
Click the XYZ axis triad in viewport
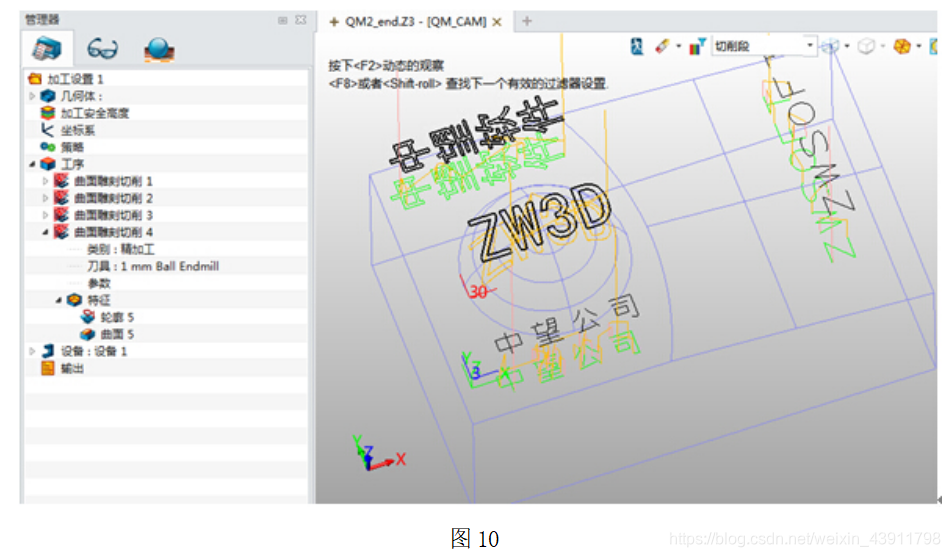point(379,453)
